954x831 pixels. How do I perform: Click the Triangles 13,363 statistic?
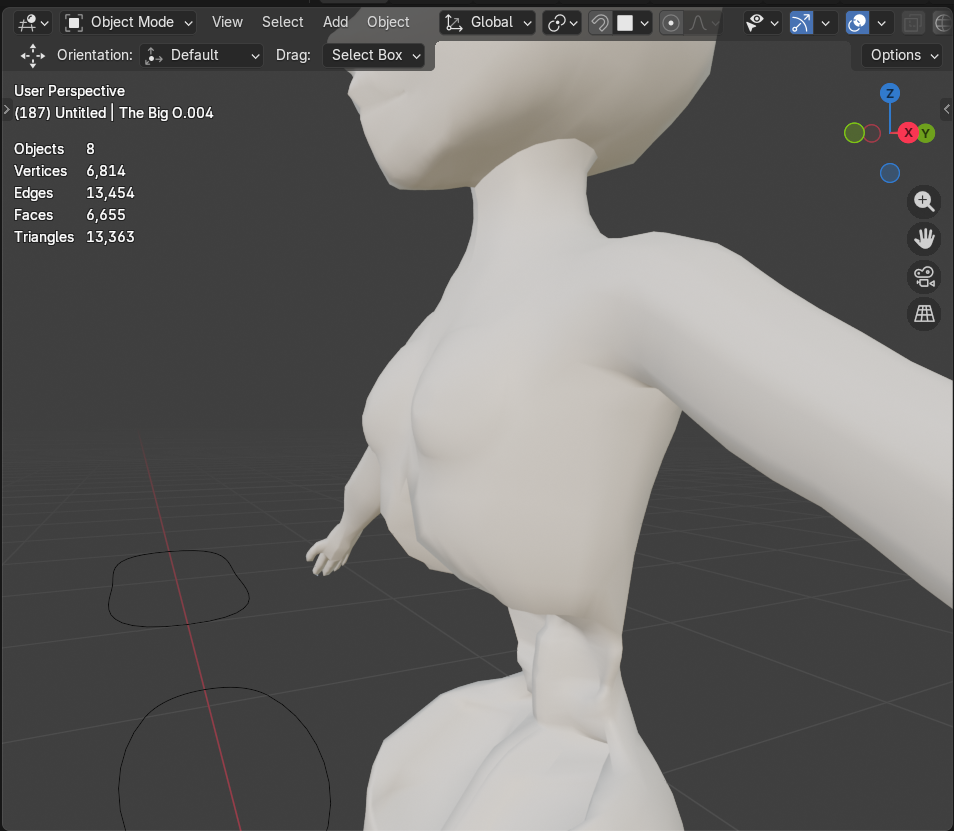74,237
